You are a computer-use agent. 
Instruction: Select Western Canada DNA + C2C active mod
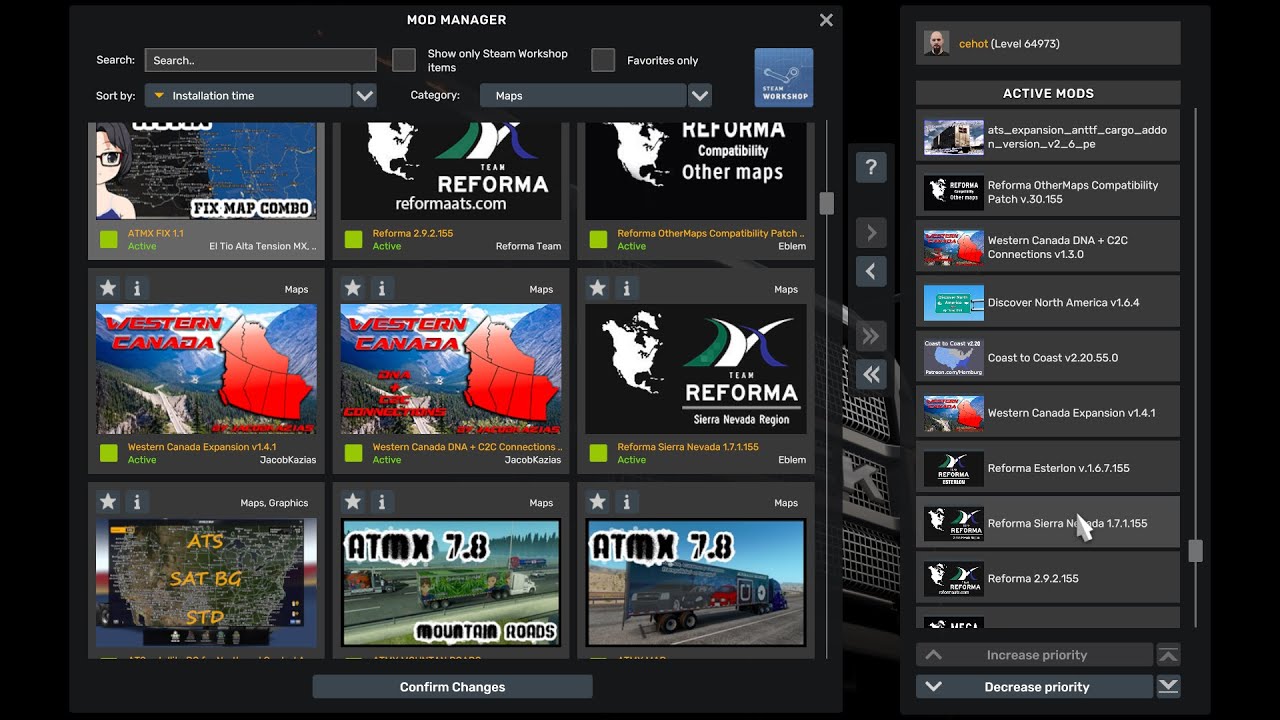click(1048, 246)
